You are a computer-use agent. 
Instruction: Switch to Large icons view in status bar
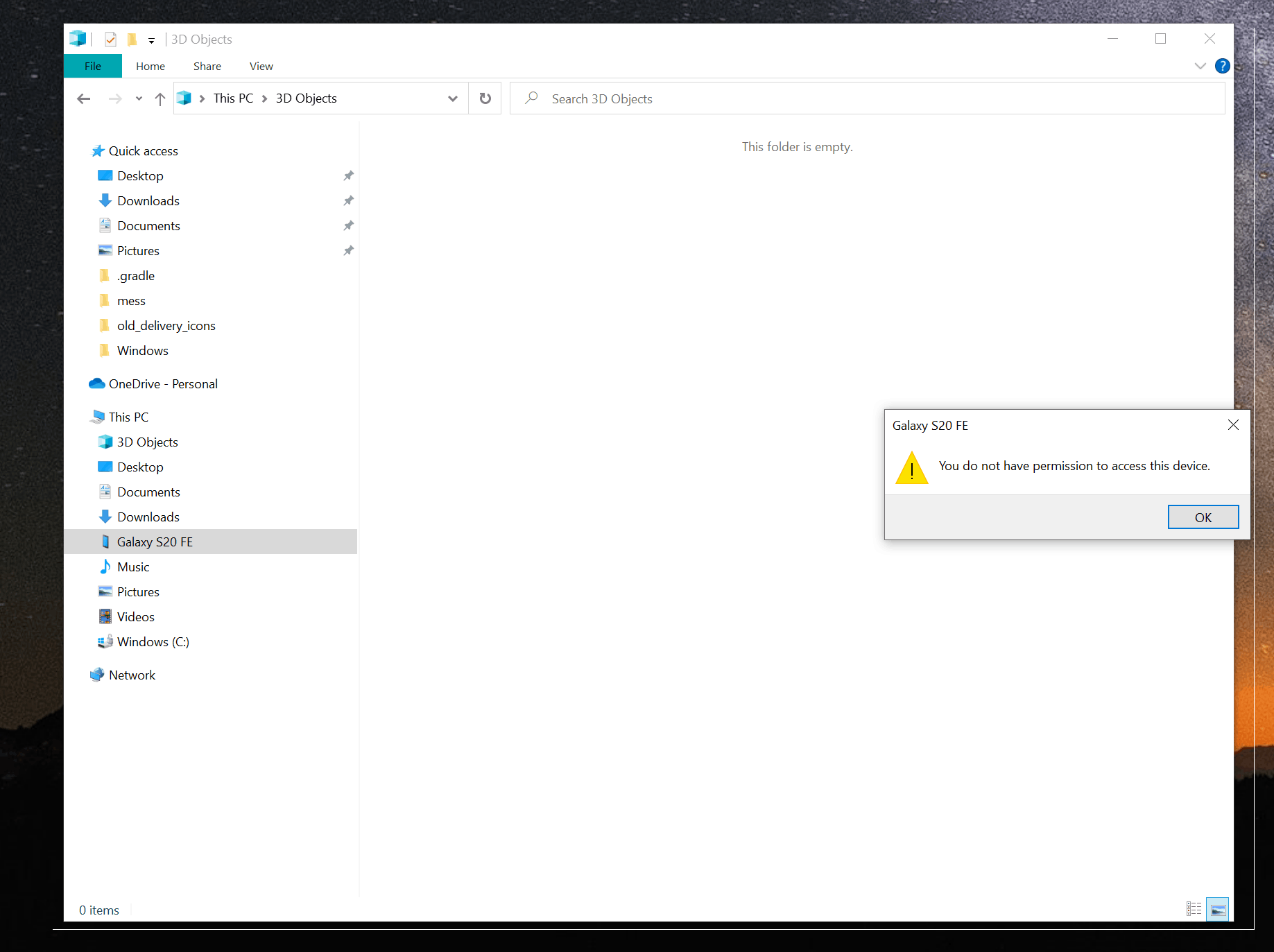[1218, 908]
